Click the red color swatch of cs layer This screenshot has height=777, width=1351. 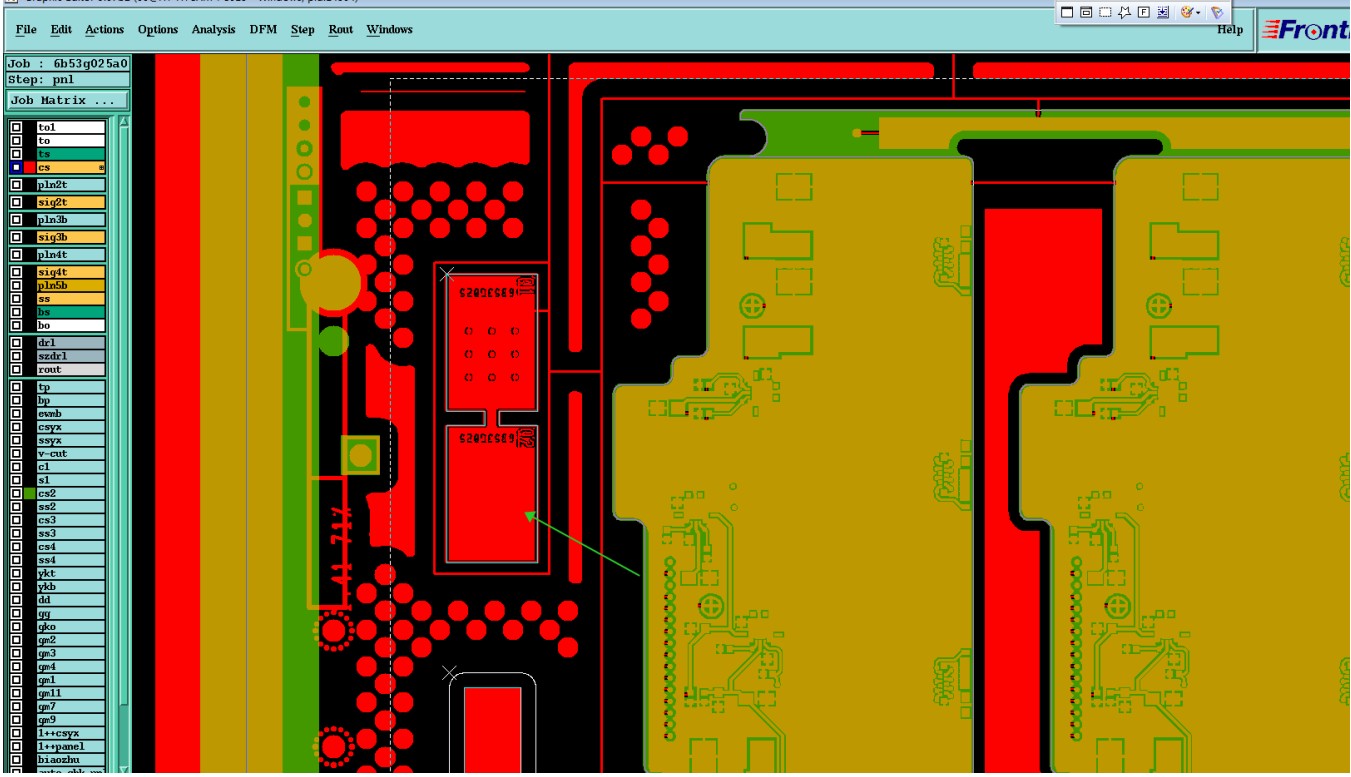[30, 168]
